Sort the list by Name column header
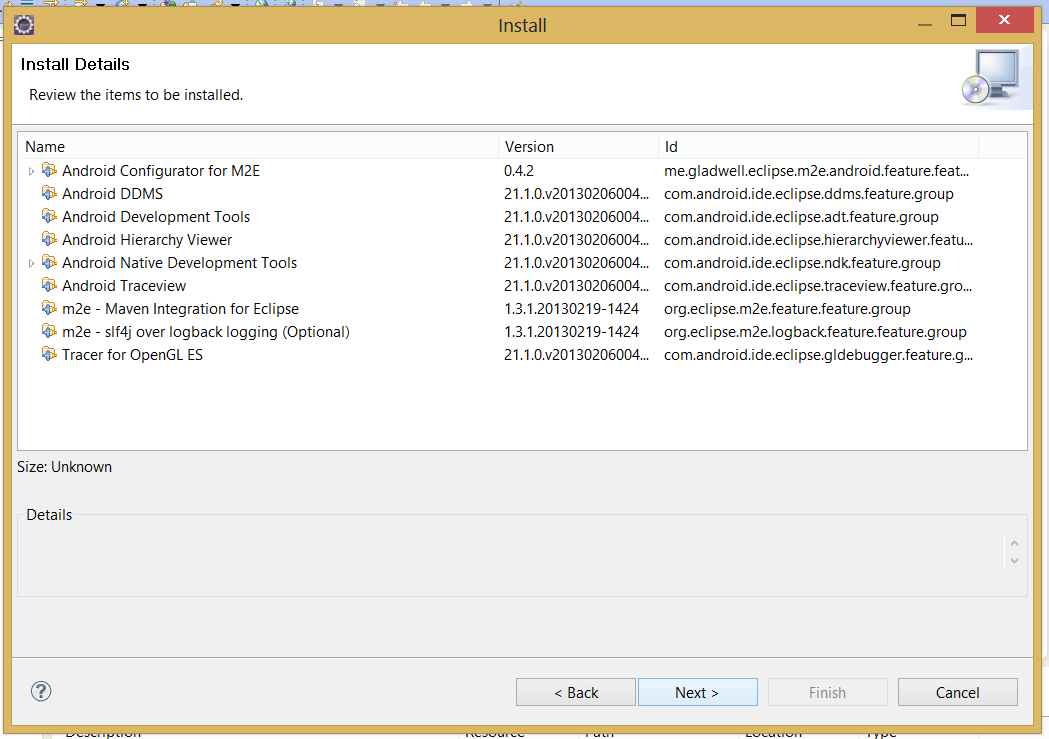 point(258,147)
